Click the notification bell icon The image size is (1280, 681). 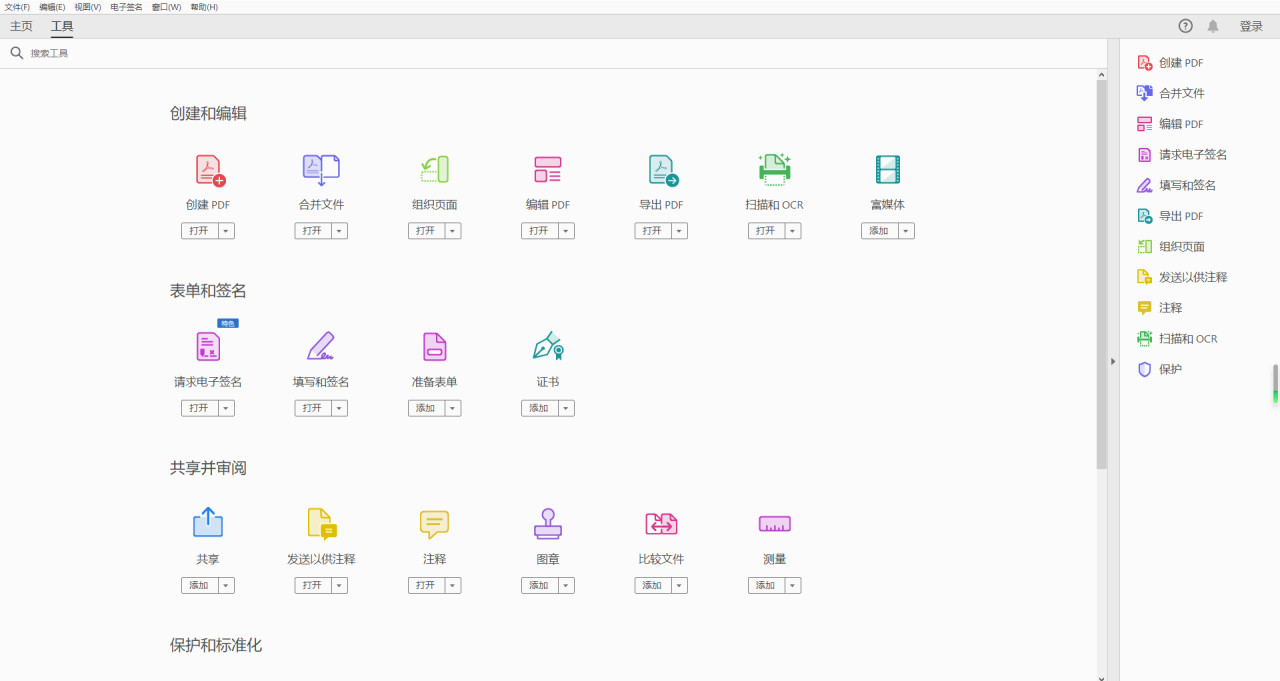coord(1213,26)
